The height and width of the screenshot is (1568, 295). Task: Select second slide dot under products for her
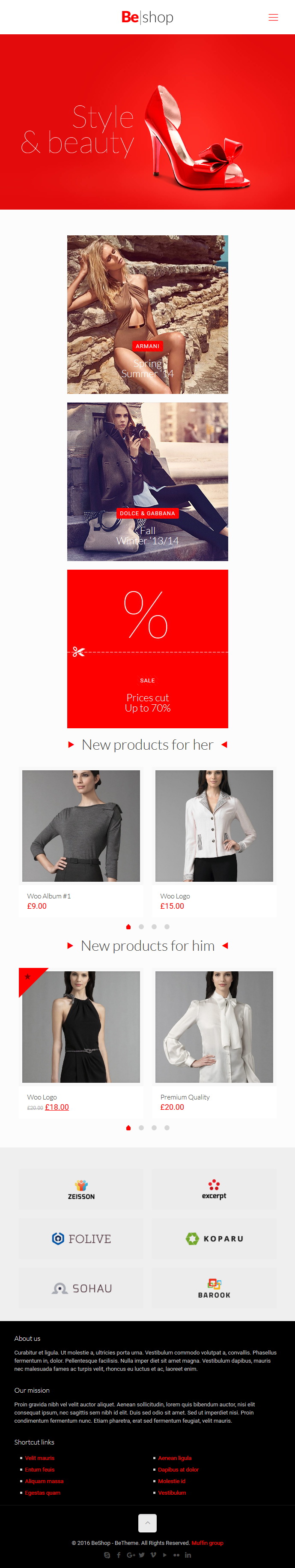[x=141, y=926]
